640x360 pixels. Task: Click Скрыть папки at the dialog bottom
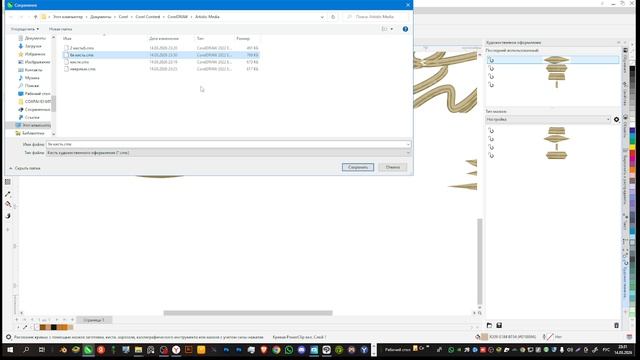(x=24, y=168)
